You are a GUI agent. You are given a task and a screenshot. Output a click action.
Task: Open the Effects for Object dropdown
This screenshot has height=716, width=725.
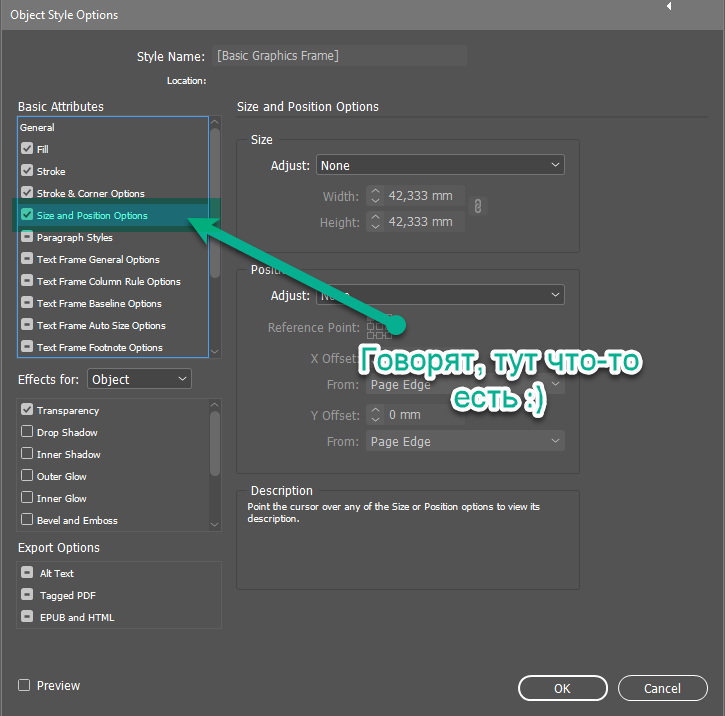click(139, 379)
